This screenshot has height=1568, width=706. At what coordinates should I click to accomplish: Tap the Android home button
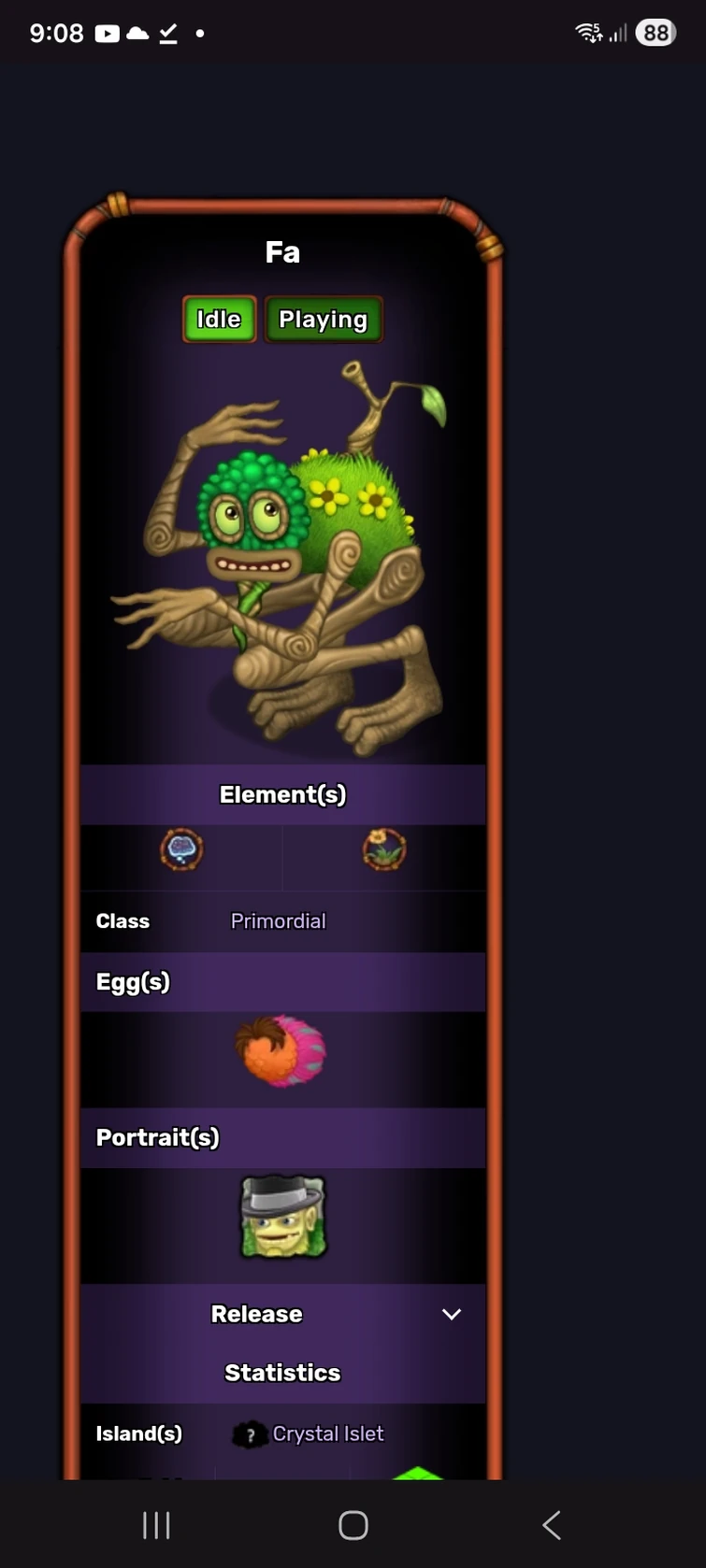[x=353, y=1525]
